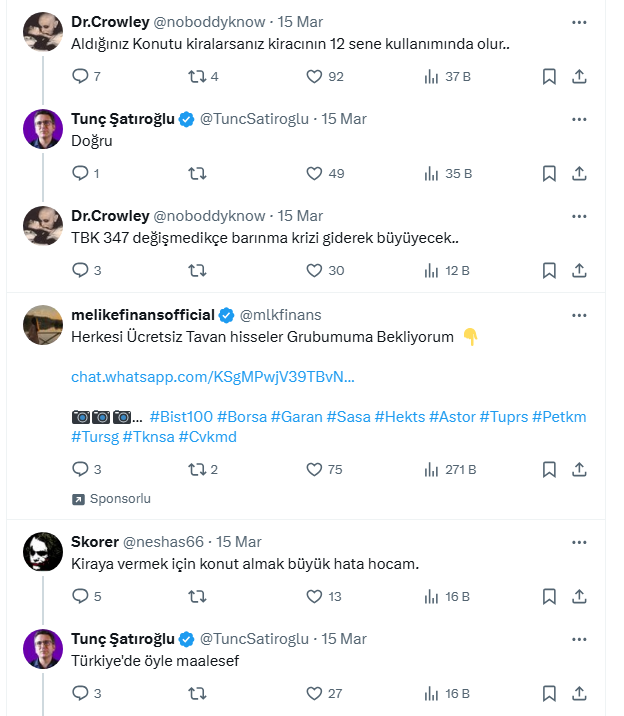Like the "Türkiye'de öyle maalesef" reply

coord(314,693)
